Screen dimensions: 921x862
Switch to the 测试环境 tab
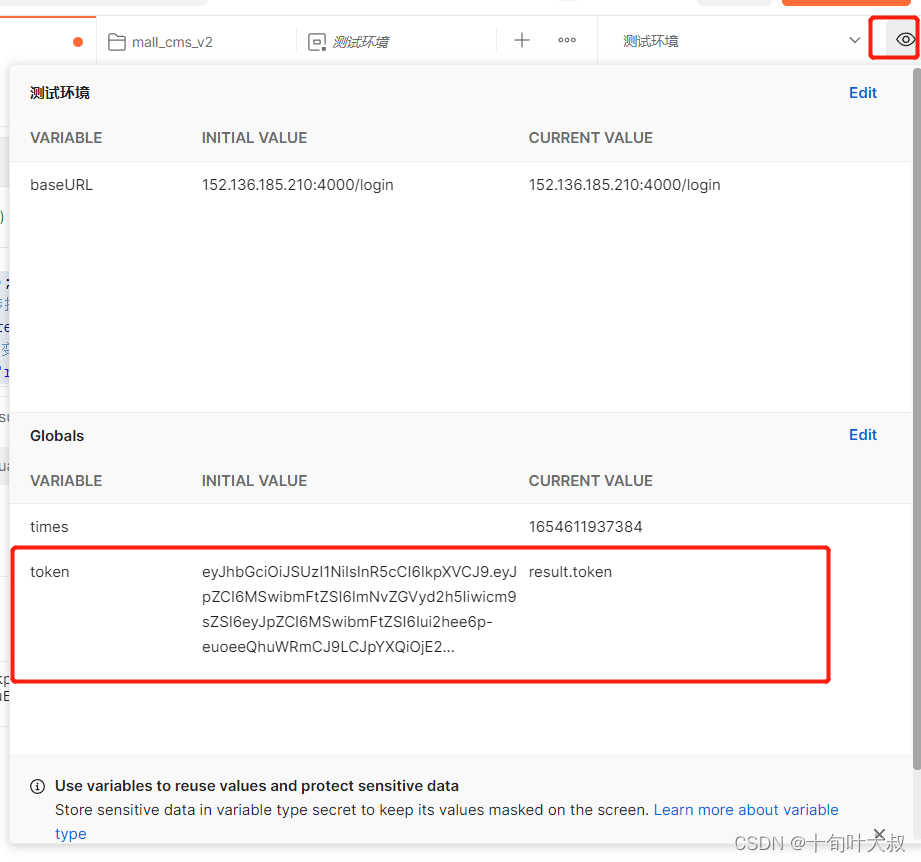(x=396, y=42)
